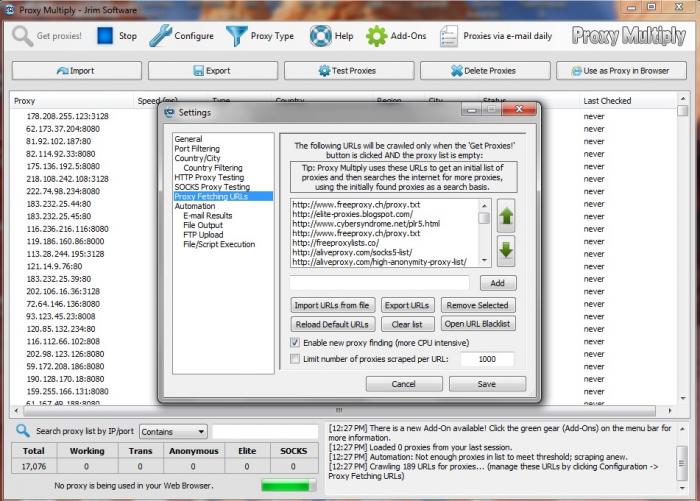Click the URL list scroll-up arrow

(484, 205)
